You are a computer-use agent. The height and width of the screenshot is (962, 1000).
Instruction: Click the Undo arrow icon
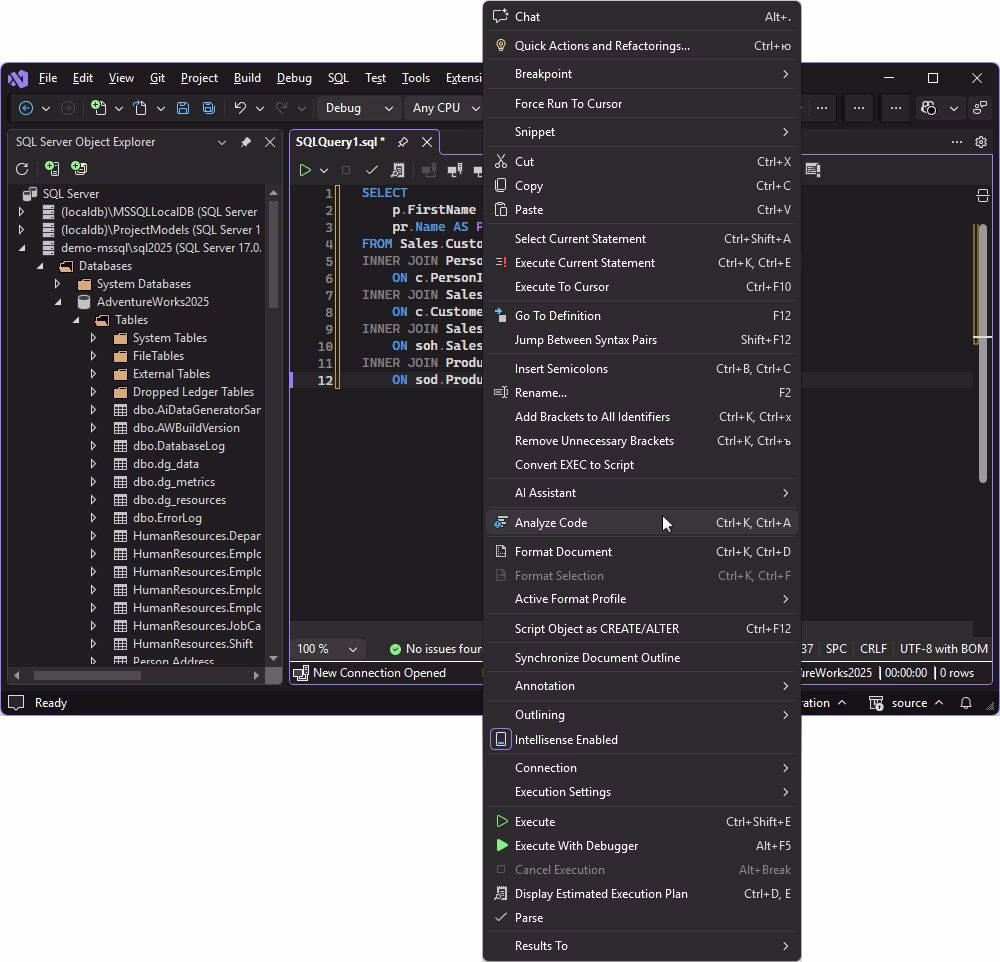240,108
